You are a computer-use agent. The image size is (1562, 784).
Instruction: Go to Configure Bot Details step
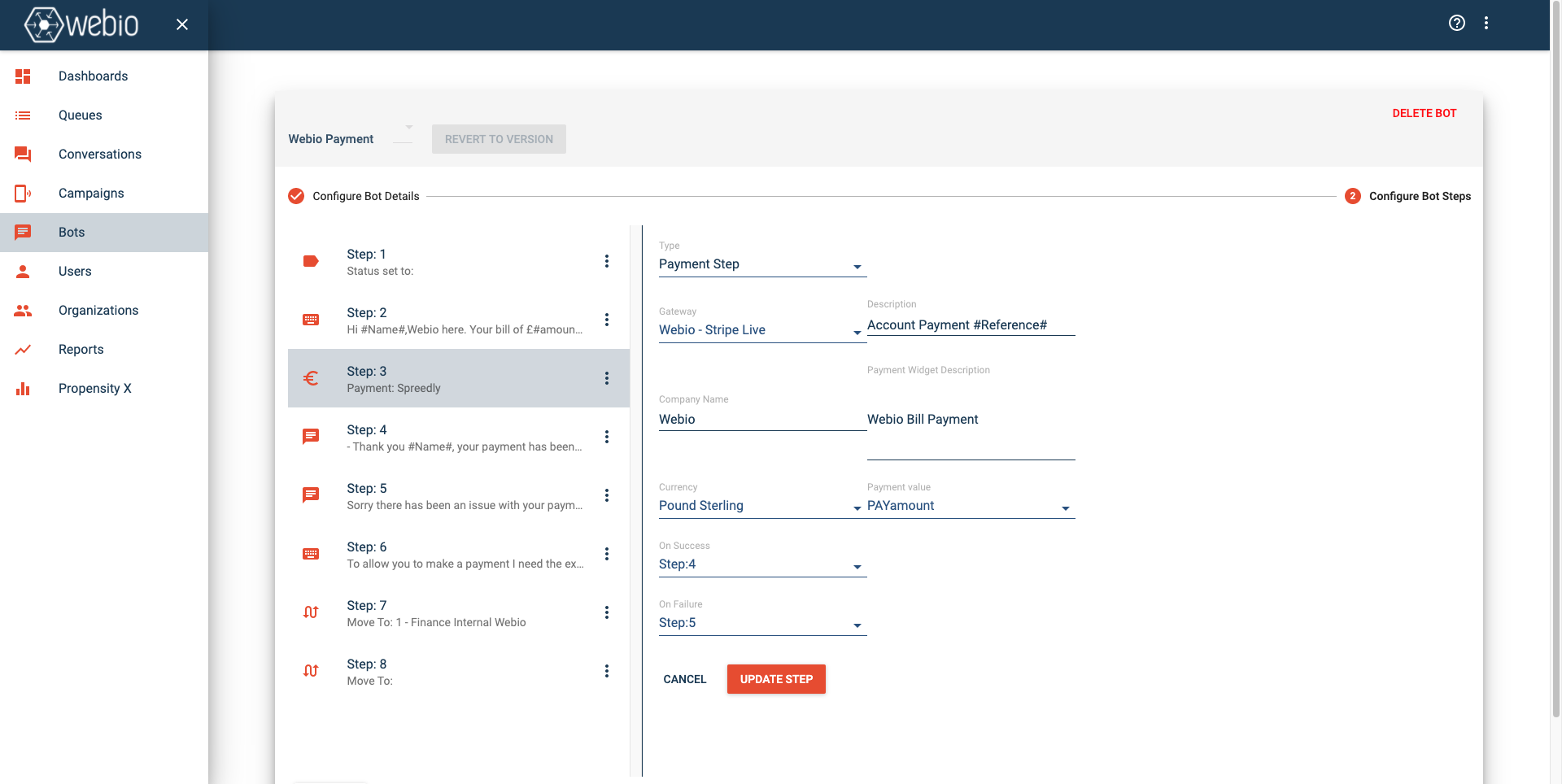pyautogui.click(x=354, y=196)
